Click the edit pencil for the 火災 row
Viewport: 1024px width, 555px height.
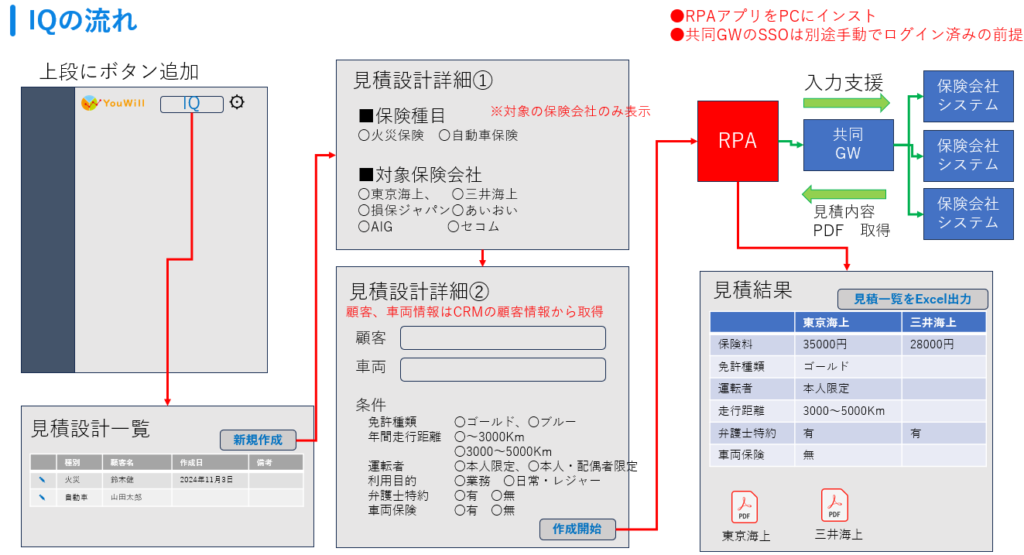coord(42,480)
